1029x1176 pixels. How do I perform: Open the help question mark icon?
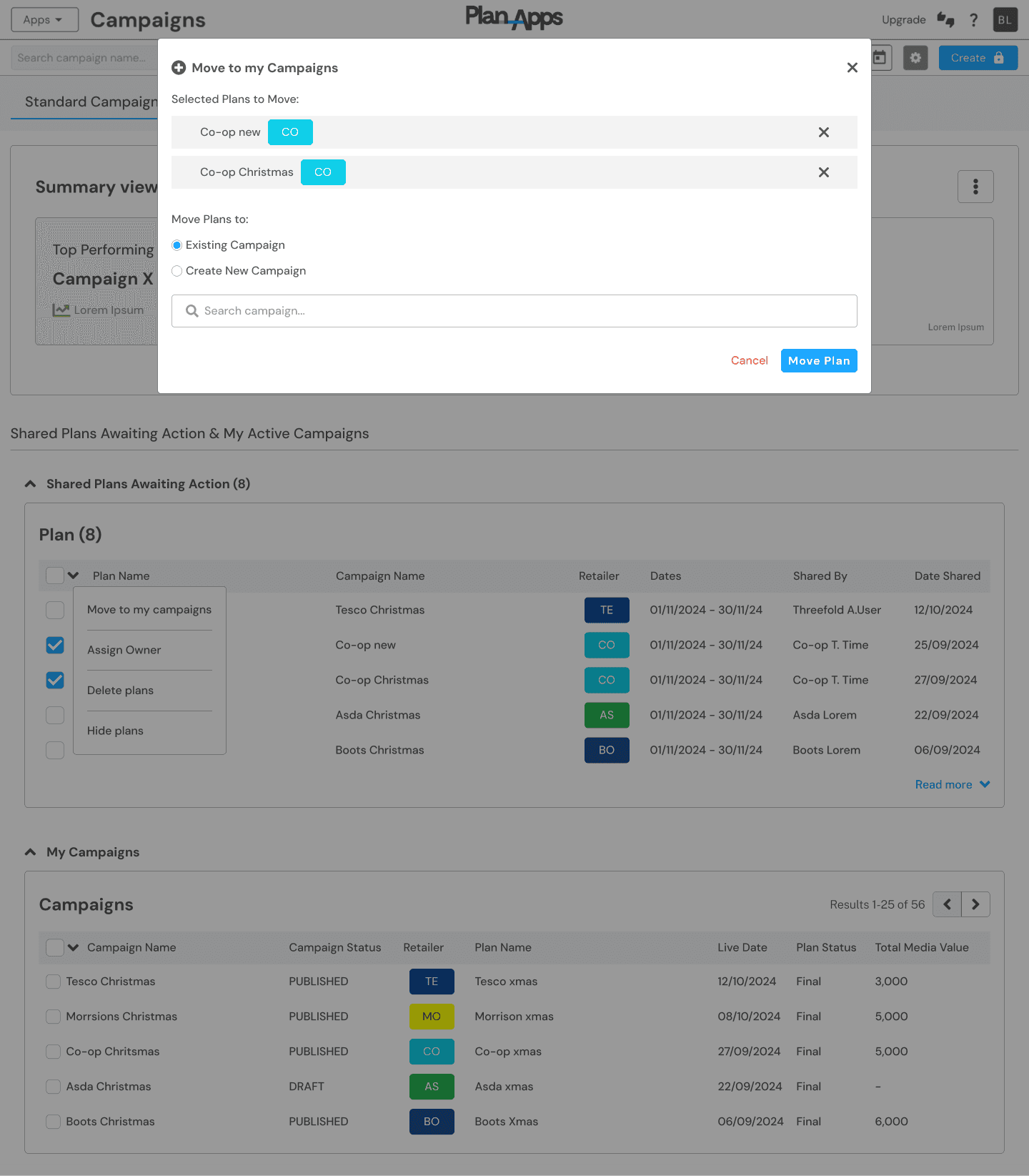click(x=973, y=19)
